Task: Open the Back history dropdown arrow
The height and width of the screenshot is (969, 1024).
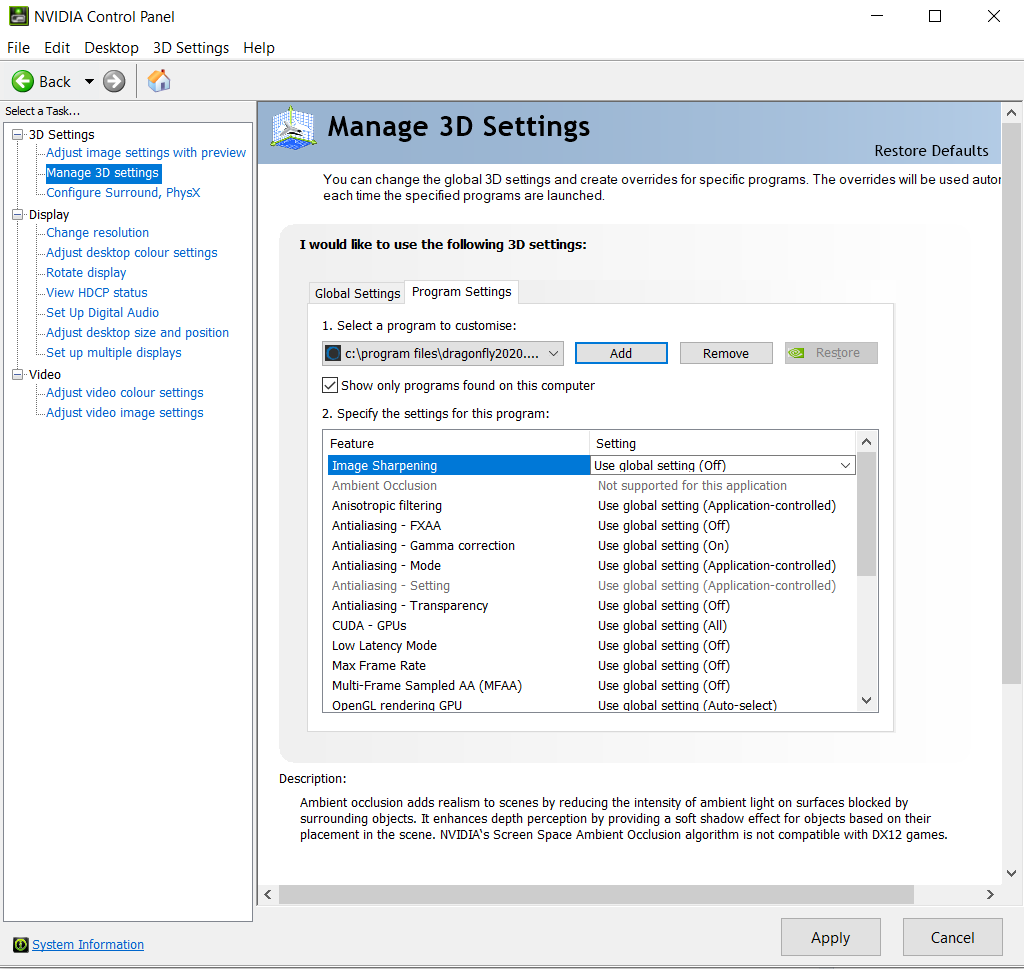Action: point(89,82)
